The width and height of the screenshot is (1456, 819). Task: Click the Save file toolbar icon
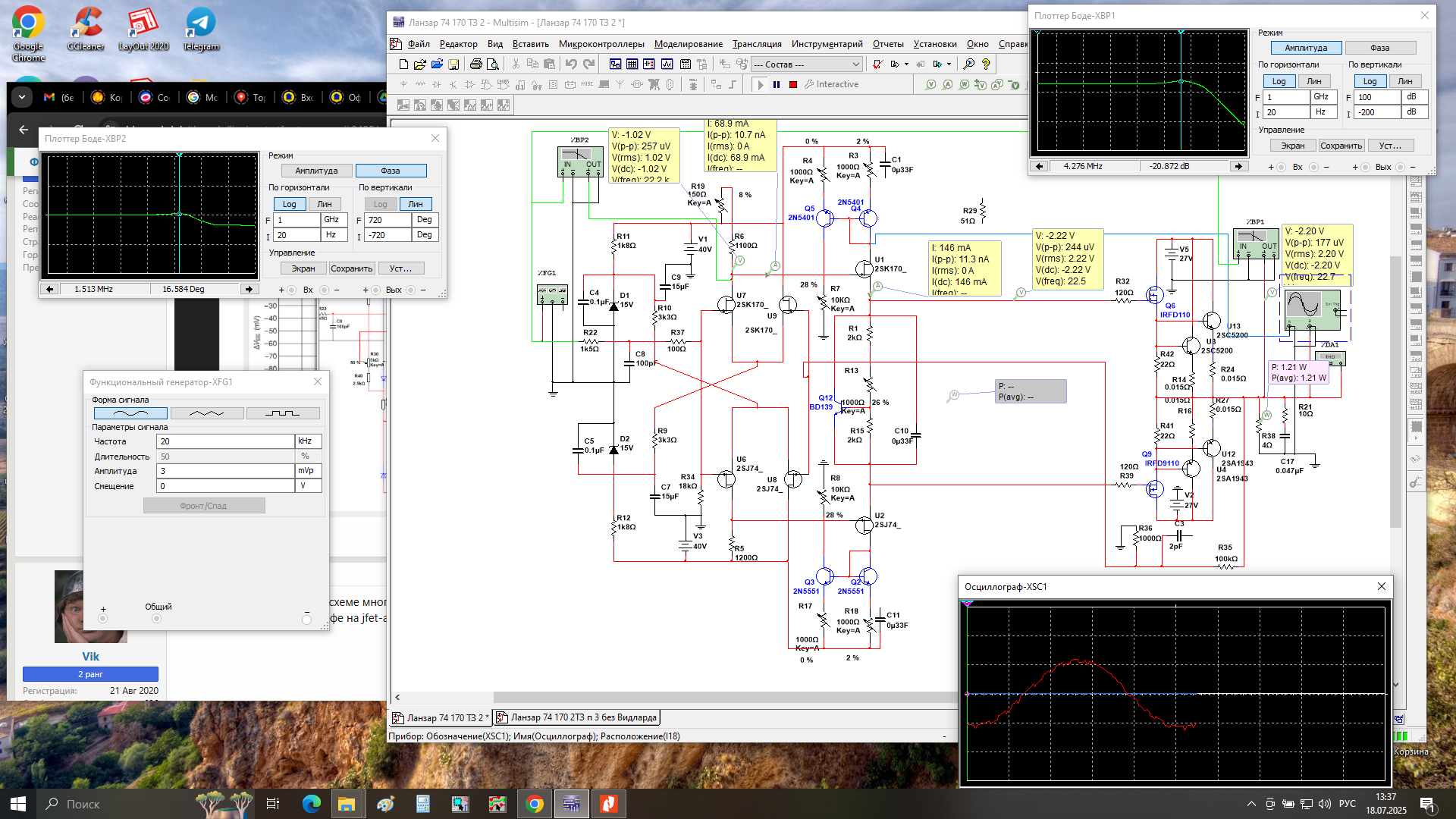[x=453, y=64]
